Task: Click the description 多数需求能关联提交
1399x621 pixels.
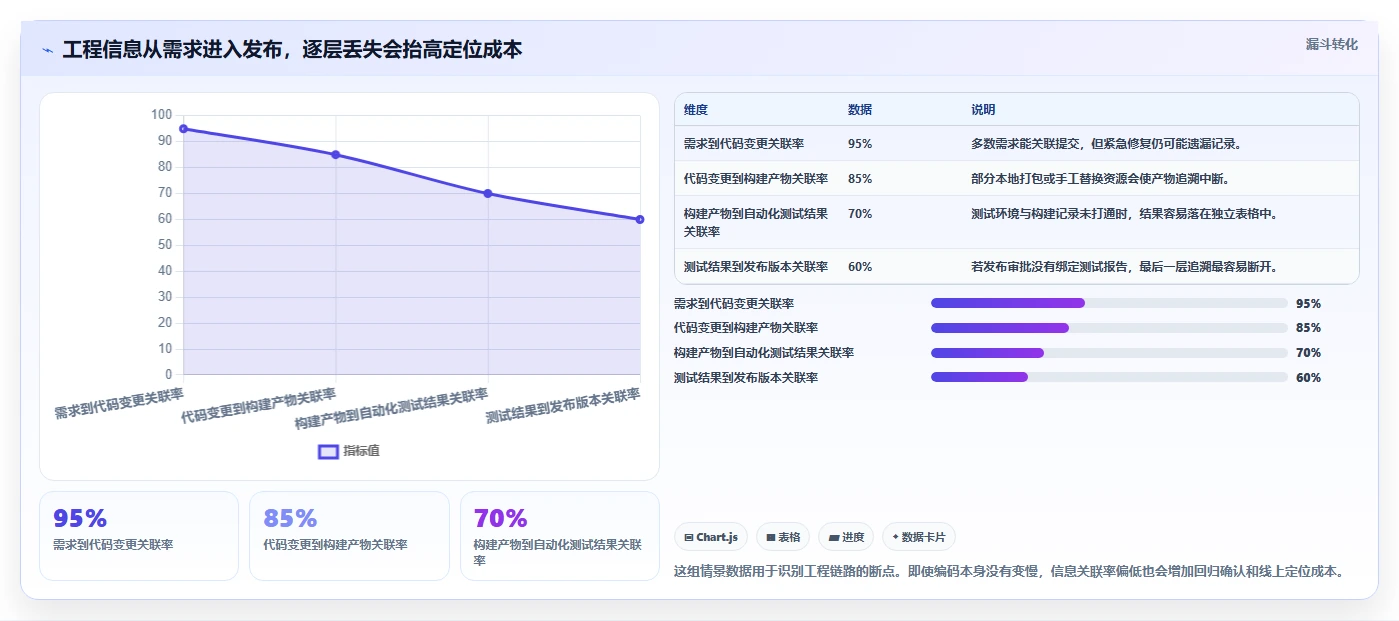Action: [1106, 144]
